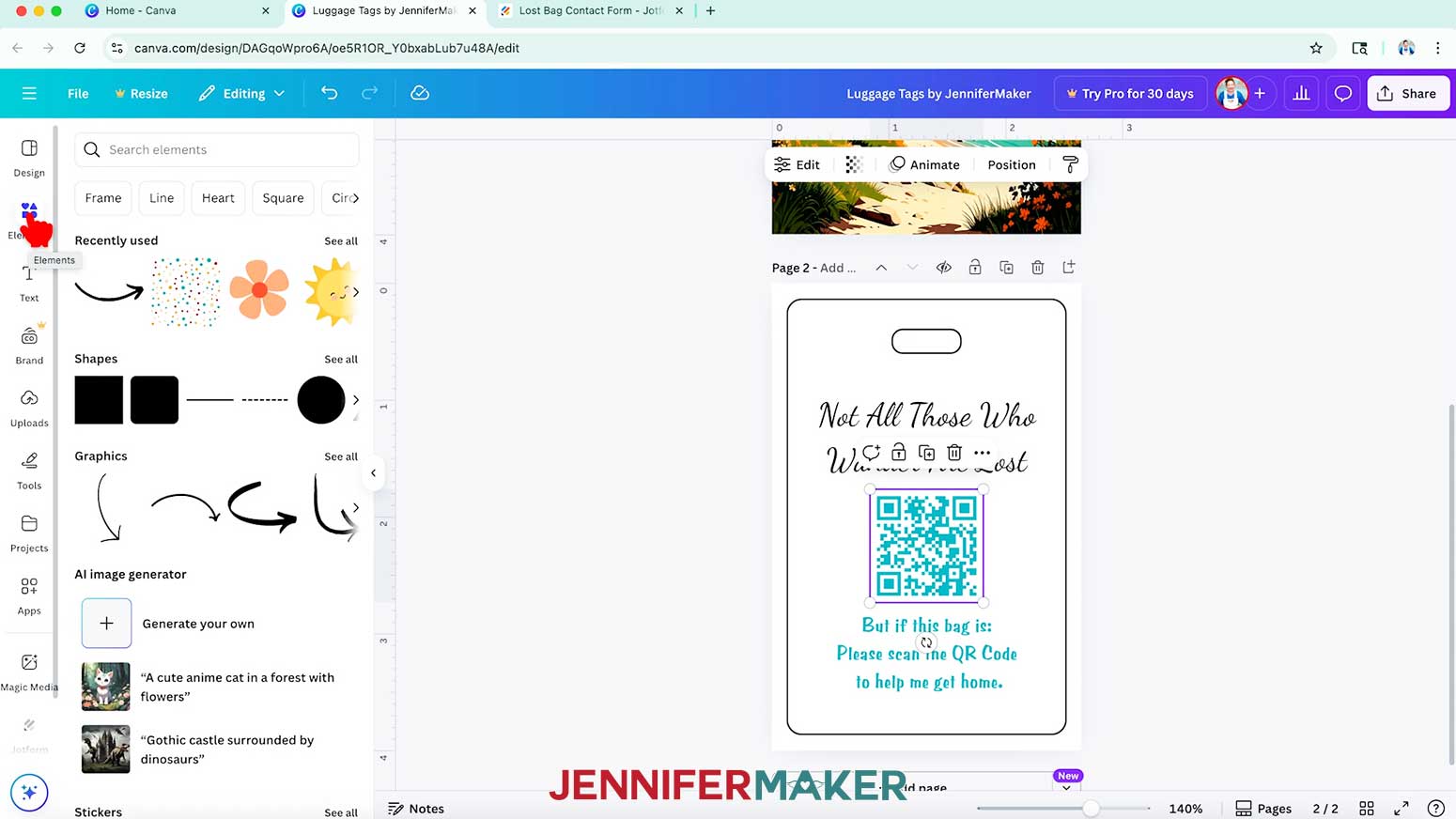This screenshot has height=819, width=1456.
Task: See all Recently used elements
Action: 341,241
